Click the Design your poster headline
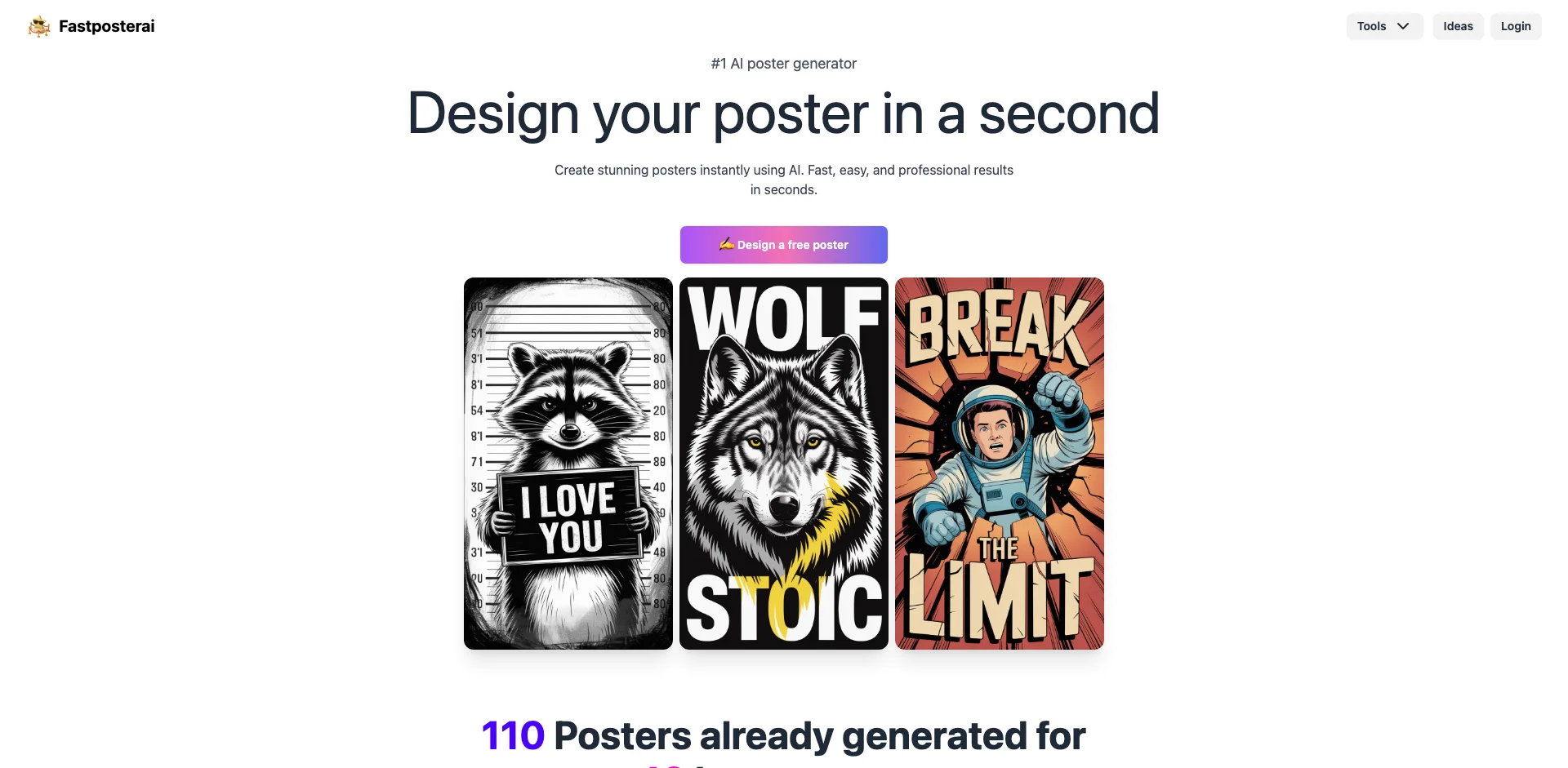Screen dimensions: 1568x768 (783, 114)
